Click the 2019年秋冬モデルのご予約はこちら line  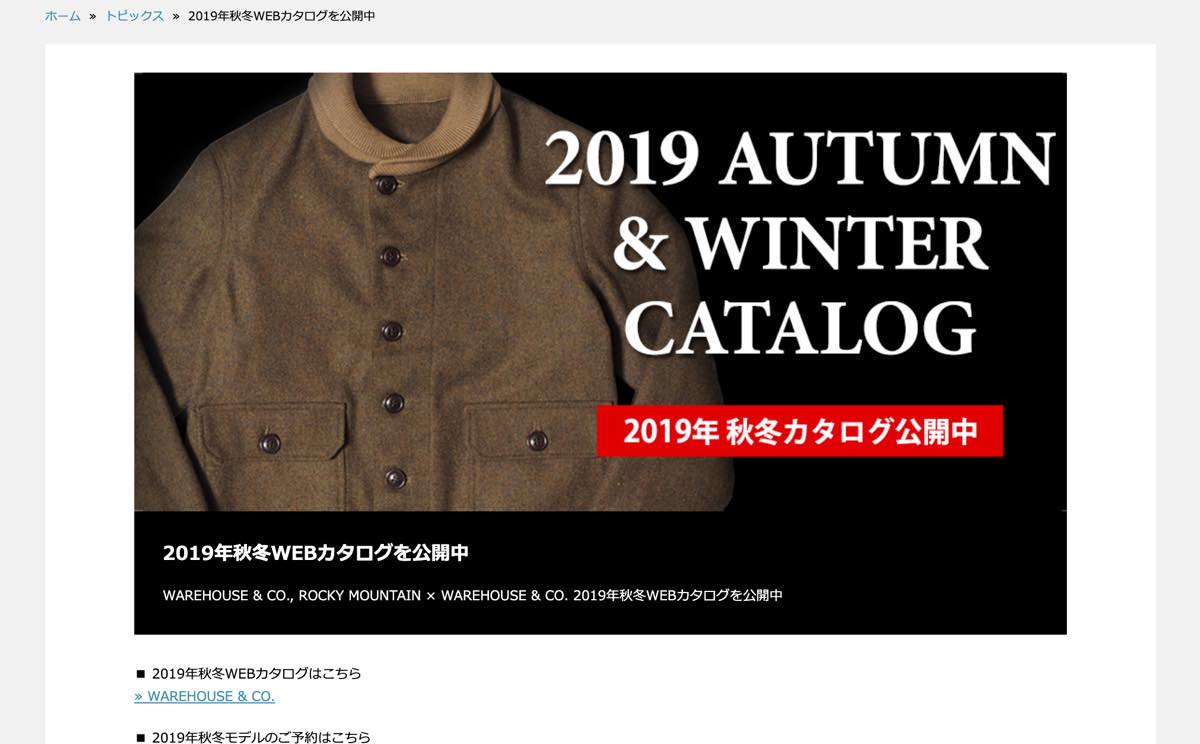coord(261,737)
